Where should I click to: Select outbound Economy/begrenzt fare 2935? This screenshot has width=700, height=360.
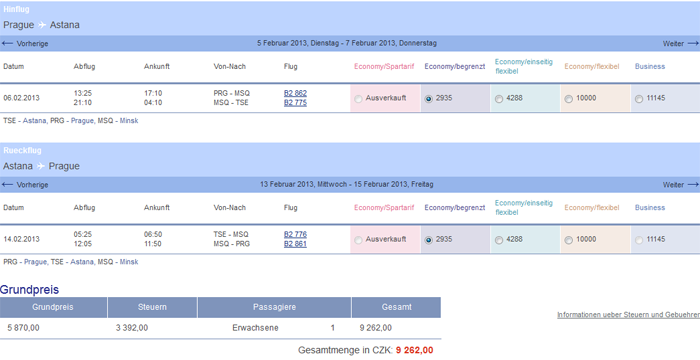(428, 99)
